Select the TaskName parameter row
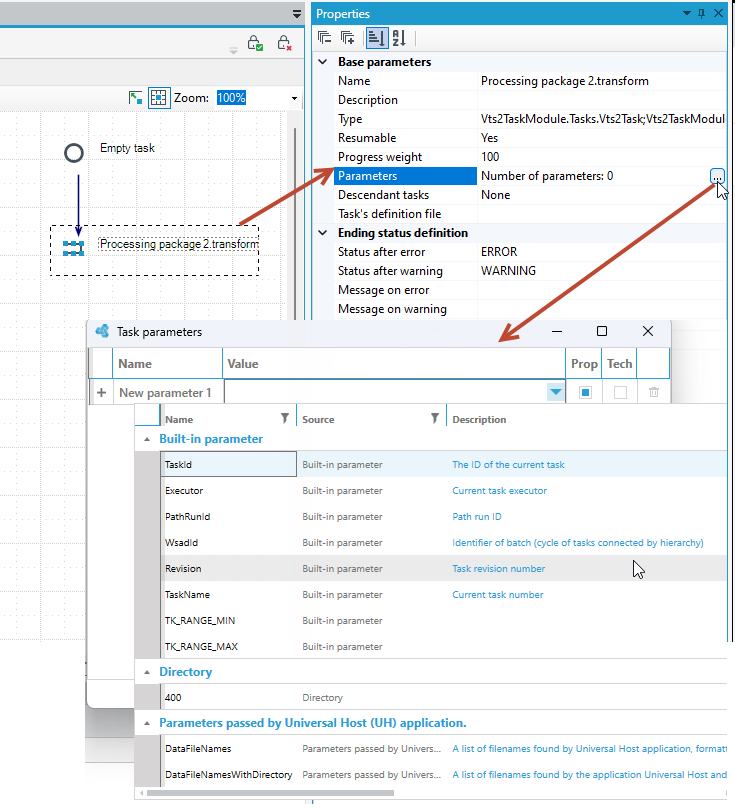This screenshot has width=735, height=808. tap(444, 594)
